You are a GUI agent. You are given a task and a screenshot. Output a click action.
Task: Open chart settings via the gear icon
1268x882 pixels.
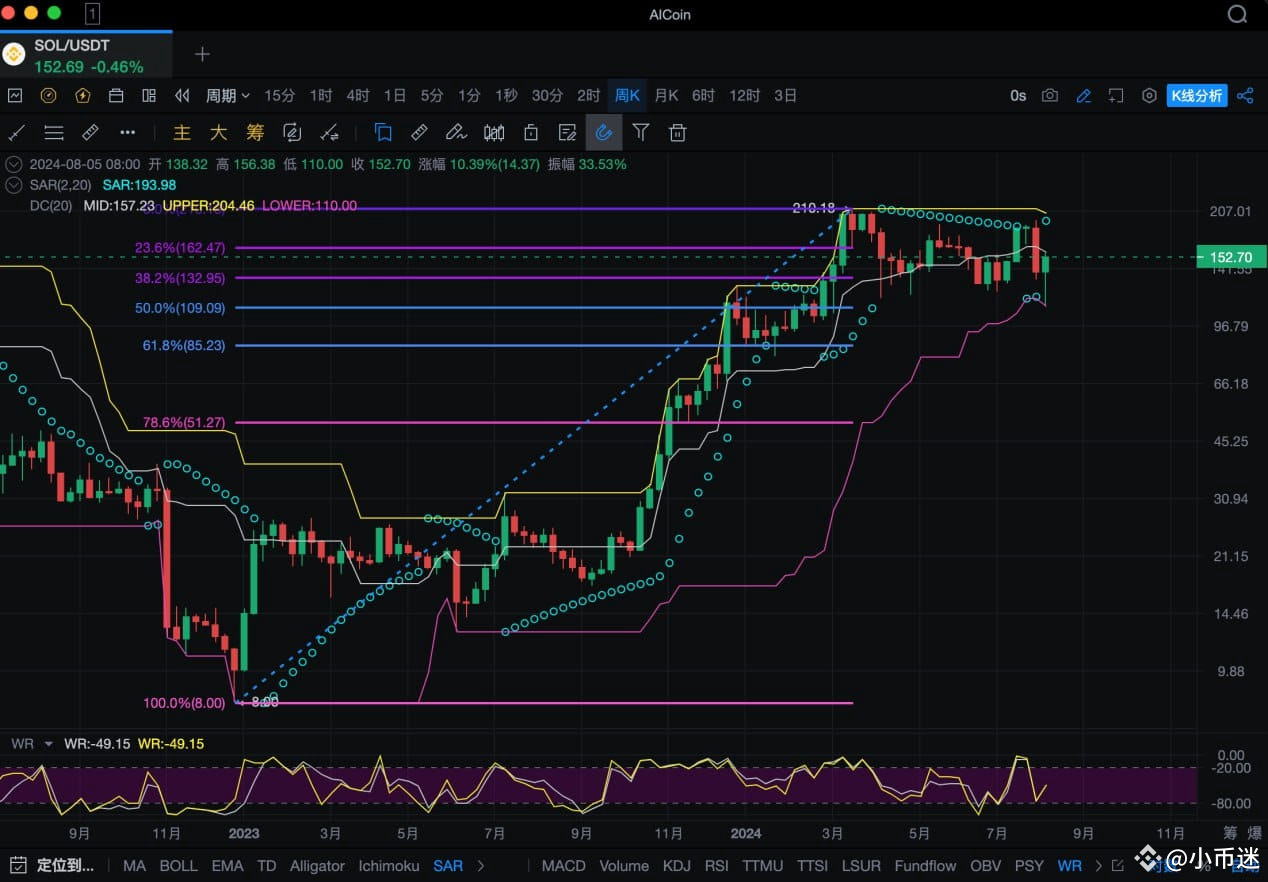tap(1150, 95)
